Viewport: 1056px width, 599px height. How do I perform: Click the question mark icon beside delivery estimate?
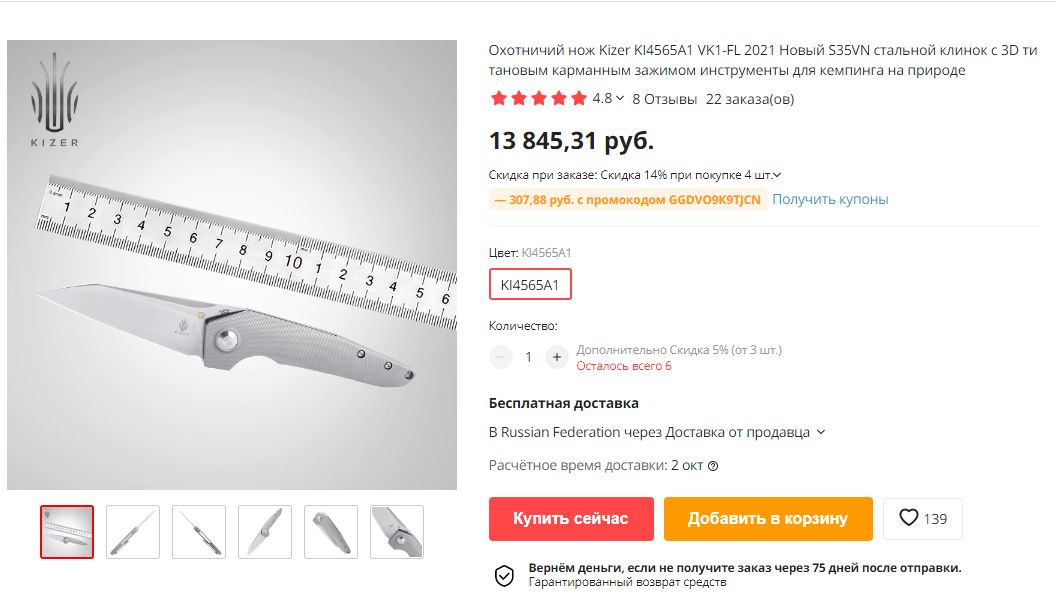(713, 466)
